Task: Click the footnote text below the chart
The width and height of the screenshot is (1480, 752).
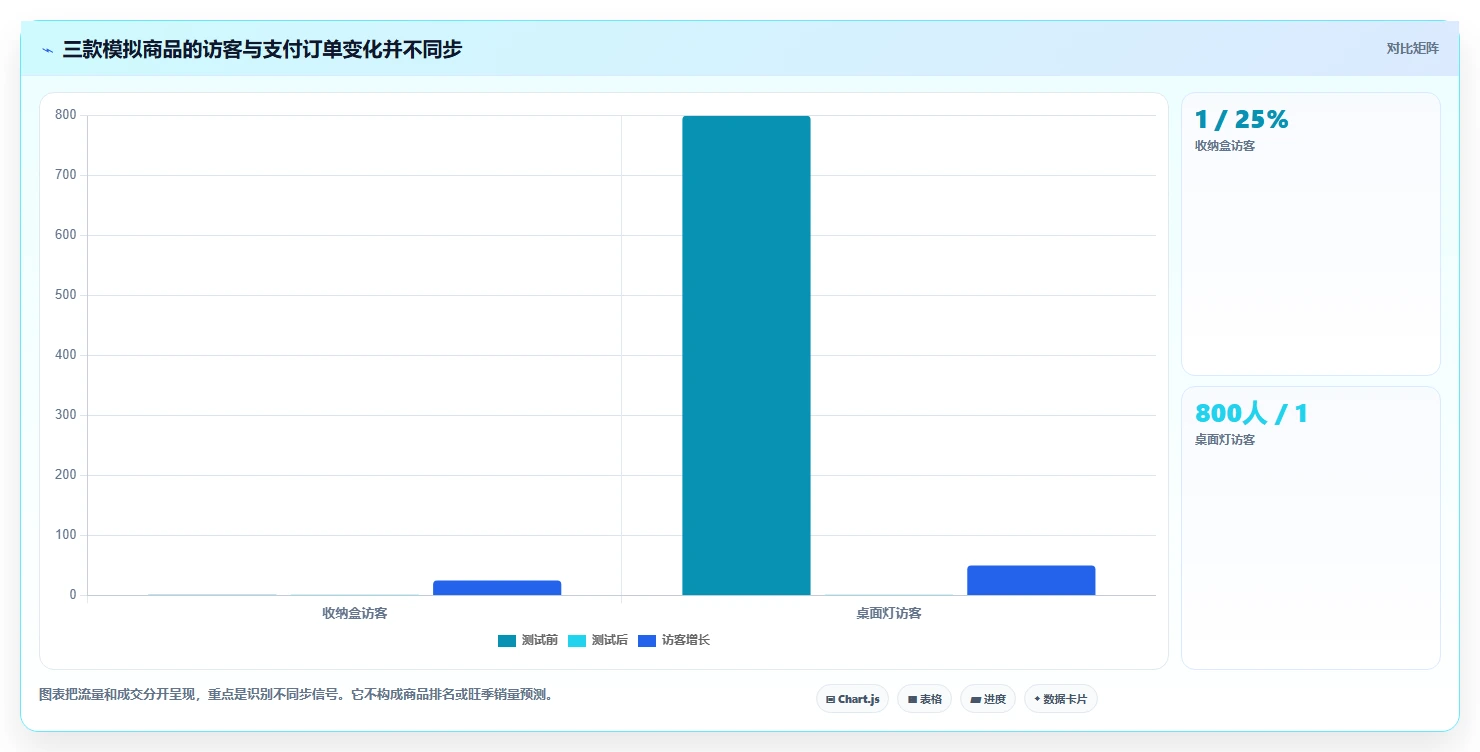Action: coord(296,694)
